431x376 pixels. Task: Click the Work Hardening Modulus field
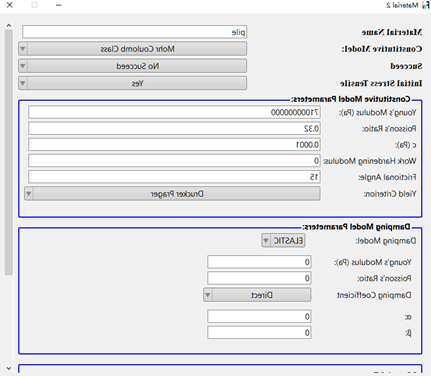174,161
